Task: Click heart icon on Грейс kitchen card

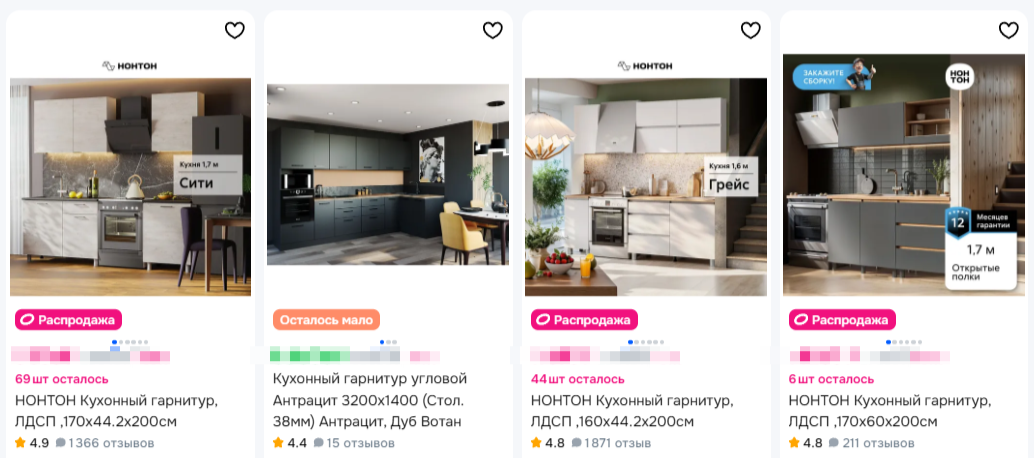Action: (750, 30)
